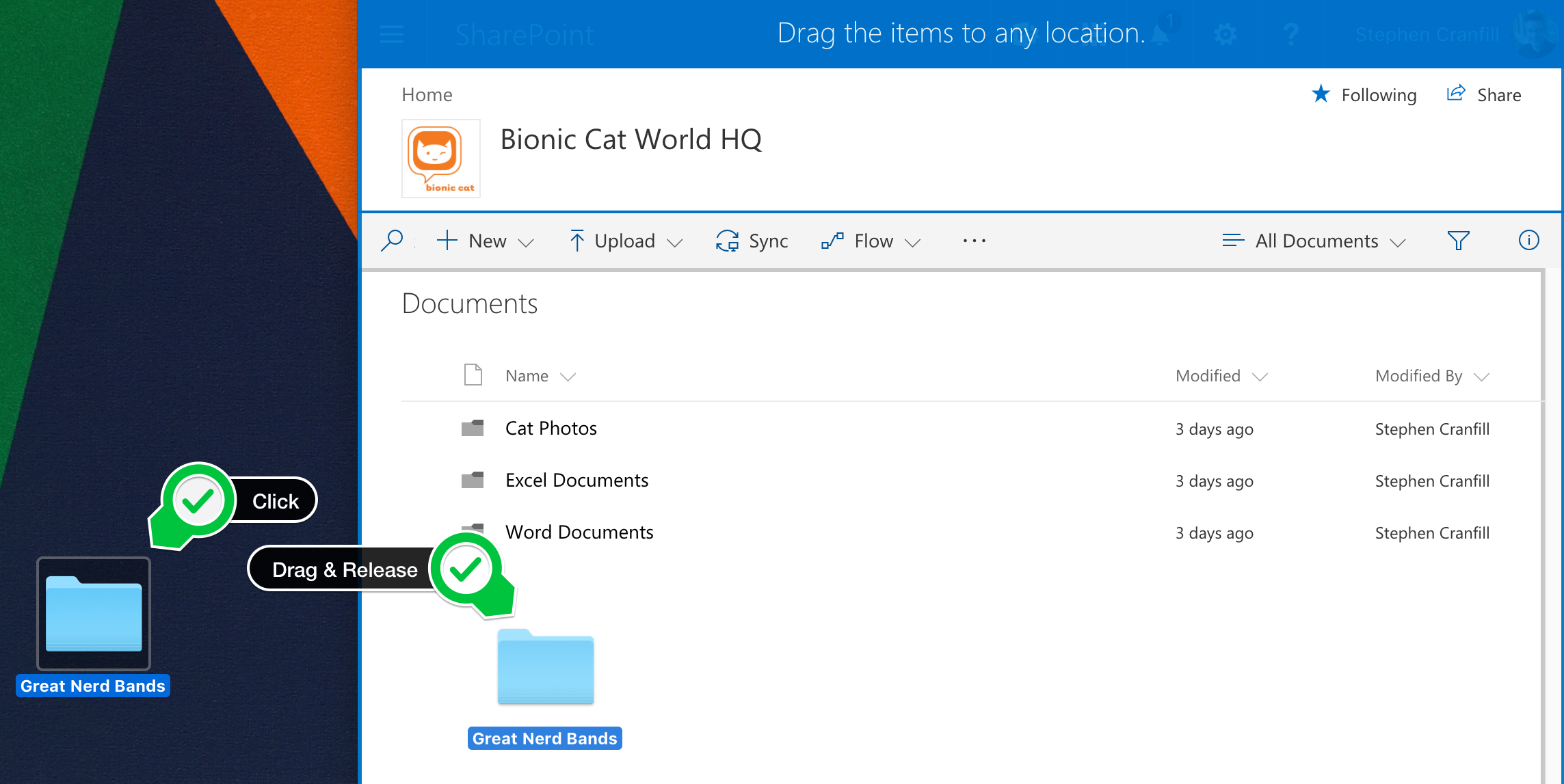Image resolution: width=1564 pixels, height=784 pixels.
Task: Open the Cat Photos folder icon
Action: 473,429
